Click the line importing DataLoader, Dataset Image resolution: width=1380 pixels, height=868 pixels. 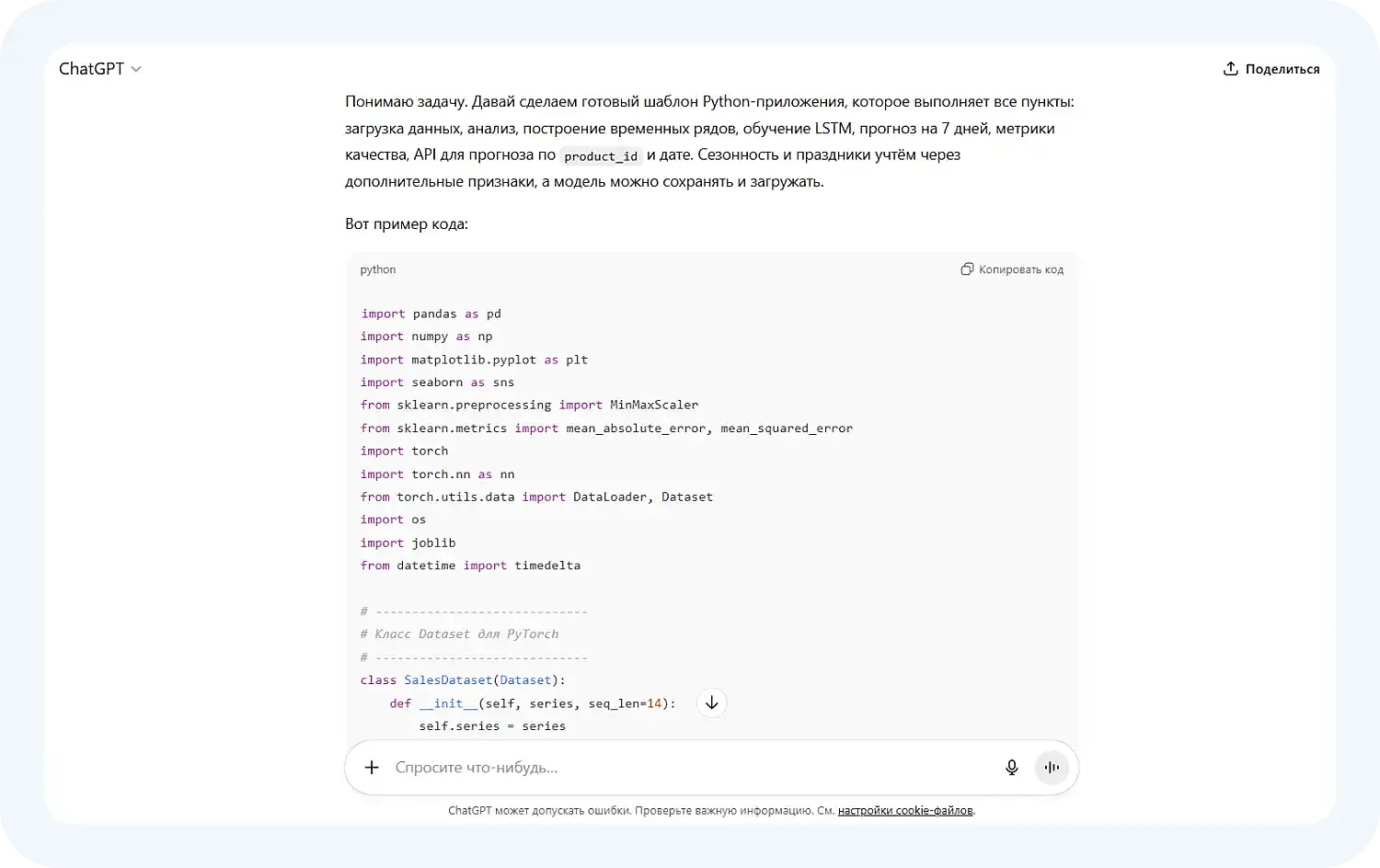click(536, 497)
